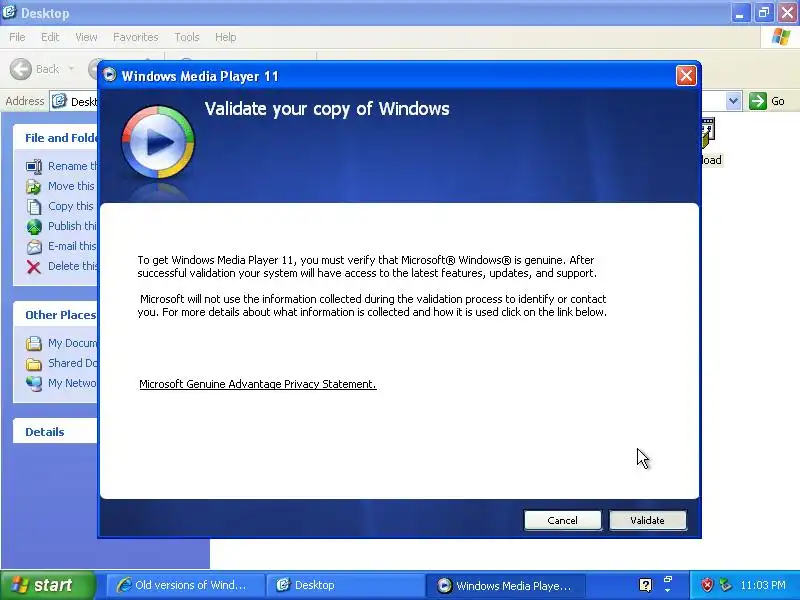Click the red X Delete this file icon
800x600 pixels.
(34, 267)
